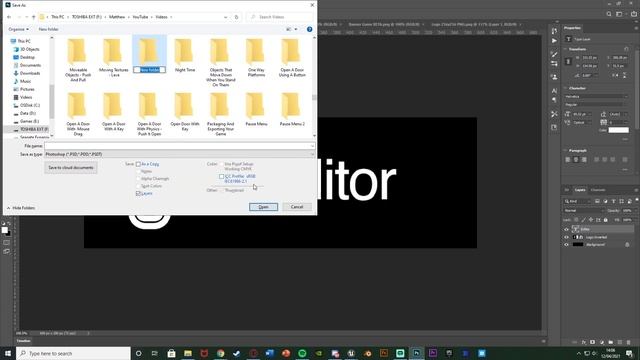The width and height of the screenshot is (640, 360).
Task: Toggle Alpha Channels checkbox
Action: (138, 179)
